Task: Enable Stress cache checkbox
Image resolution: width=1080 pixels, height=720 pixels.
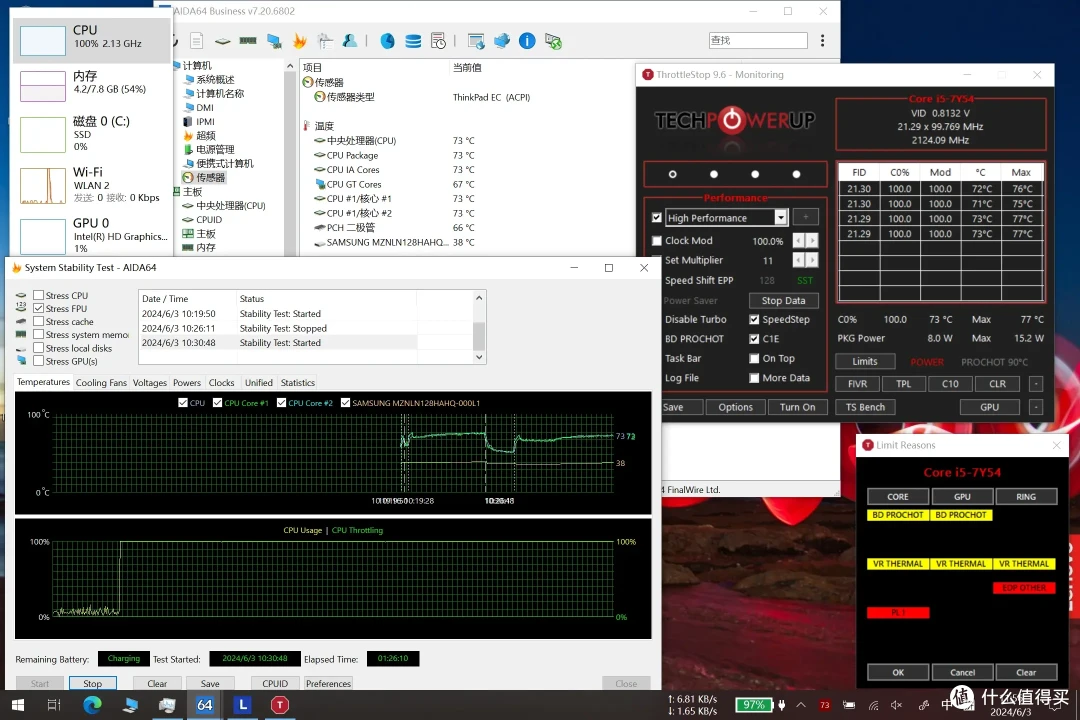Action: pyautogui.click(x=39, y=321)
